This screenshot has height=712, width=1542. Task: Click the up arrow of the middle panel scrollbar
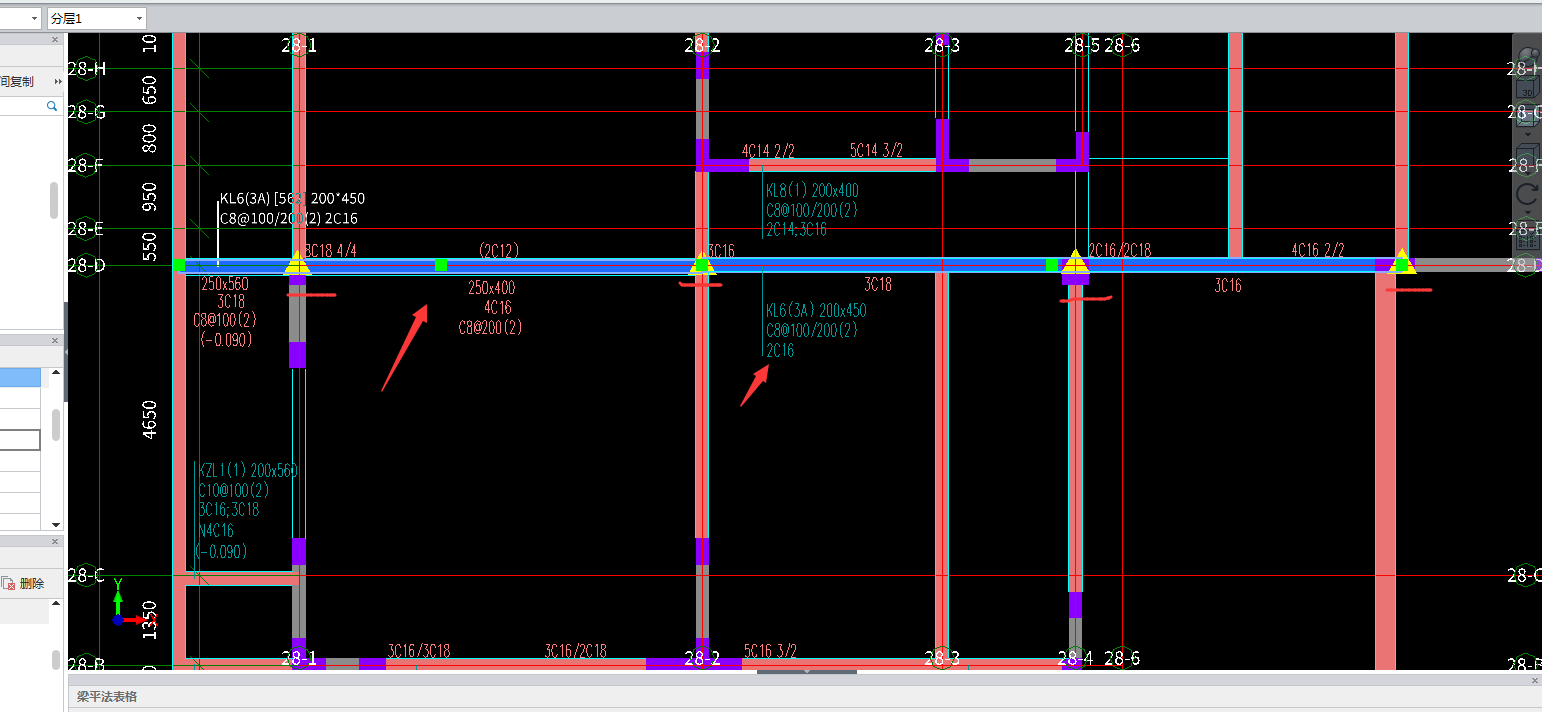(x=56, y=372)
